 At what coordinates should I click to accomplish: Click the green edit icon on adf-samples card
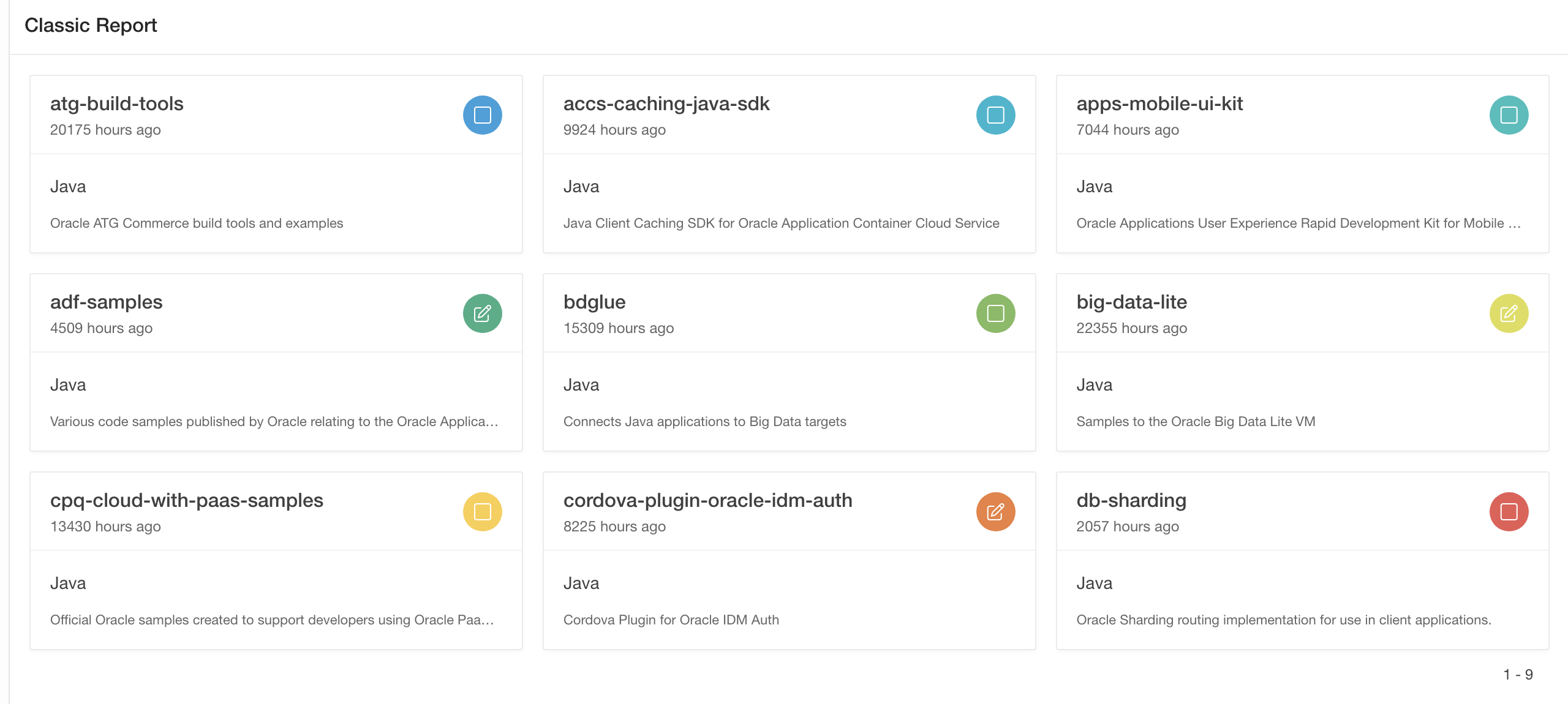click(482, 313)
